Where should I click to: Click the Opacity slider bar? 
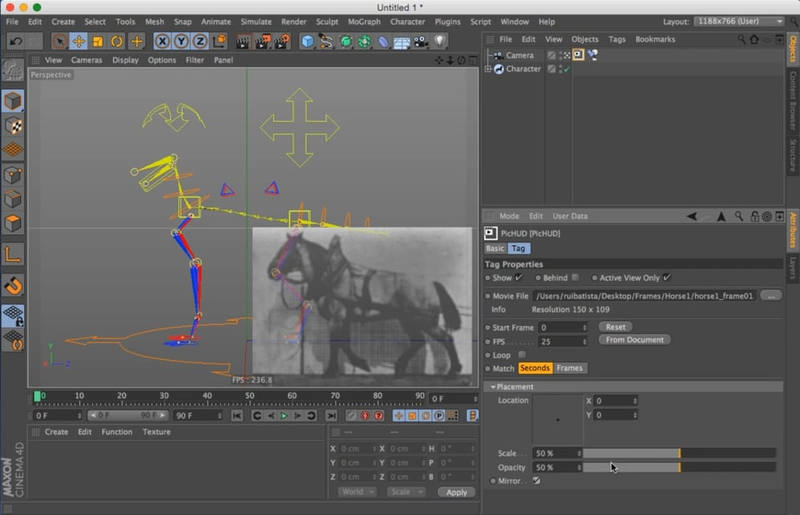click(679, 467)
